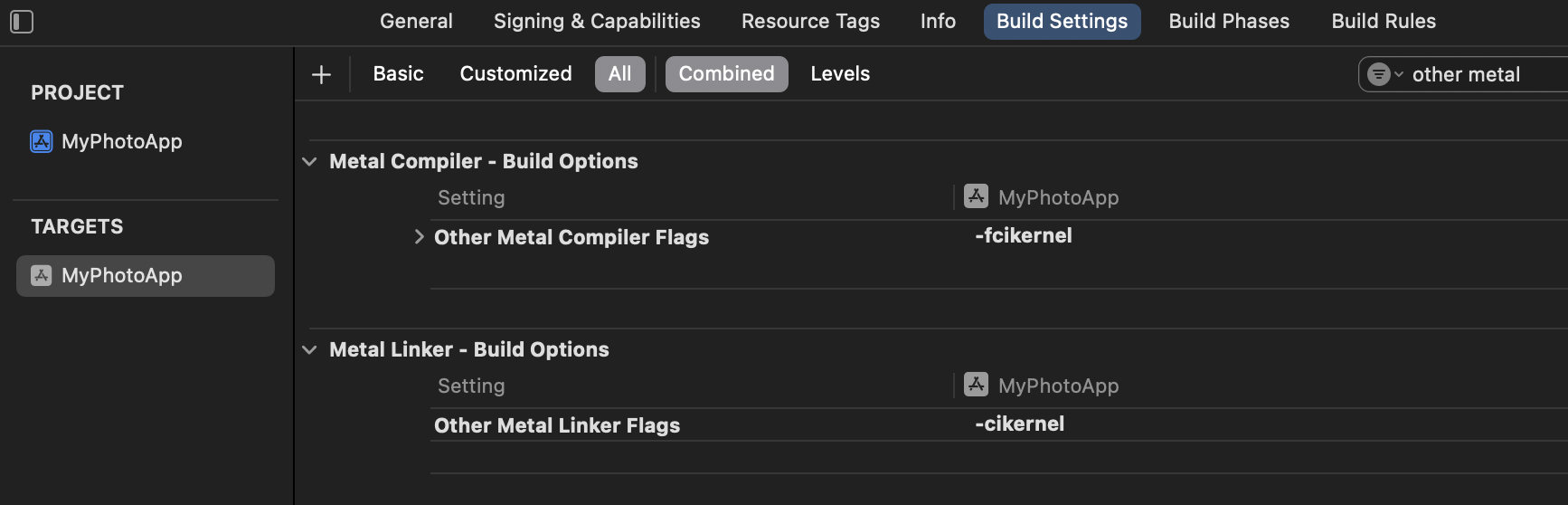Click MyPhotoApp column icon under Metal Linker
The image size is (1568, 505).
coord(976,385)
